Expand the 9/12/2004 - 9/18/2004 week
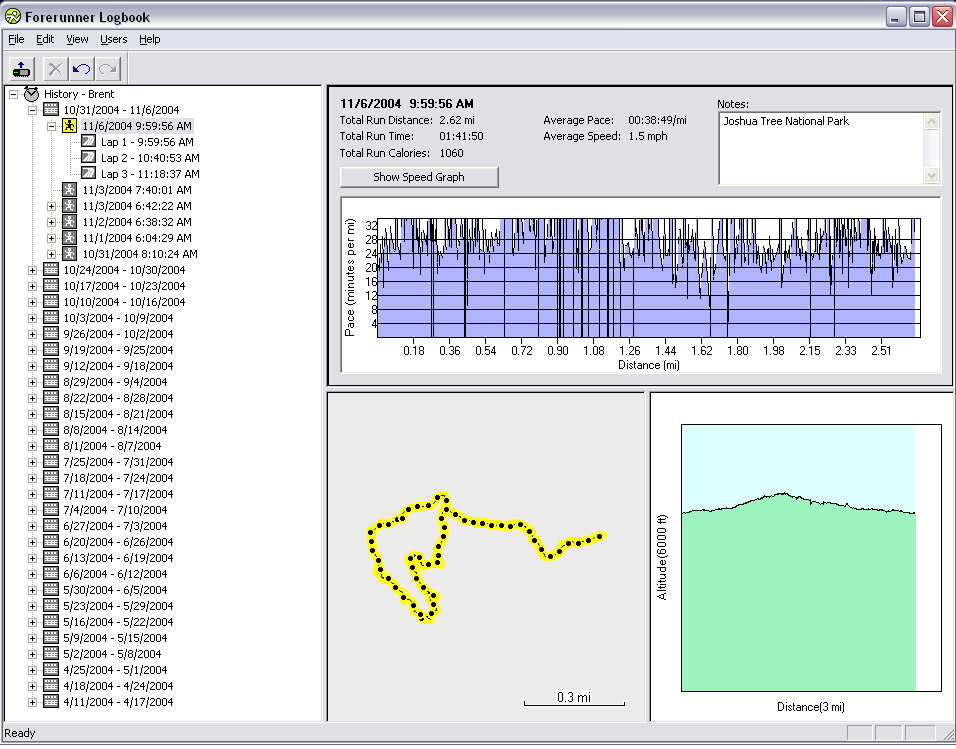This screenshot has width=956, height=749. pos(32,366)
